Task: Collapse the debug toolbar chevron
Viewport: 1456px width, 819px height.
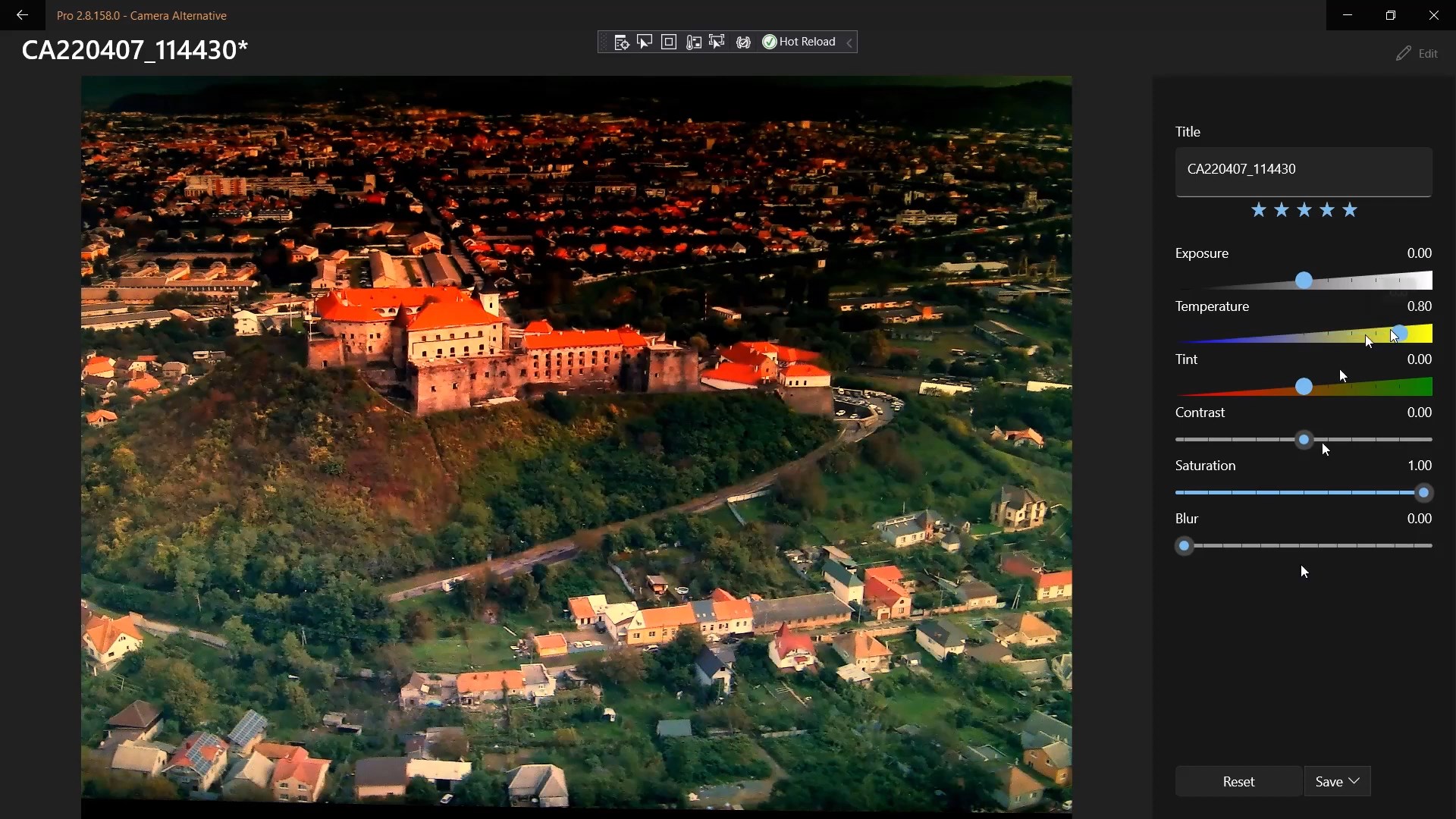Action: coord(850,43)
